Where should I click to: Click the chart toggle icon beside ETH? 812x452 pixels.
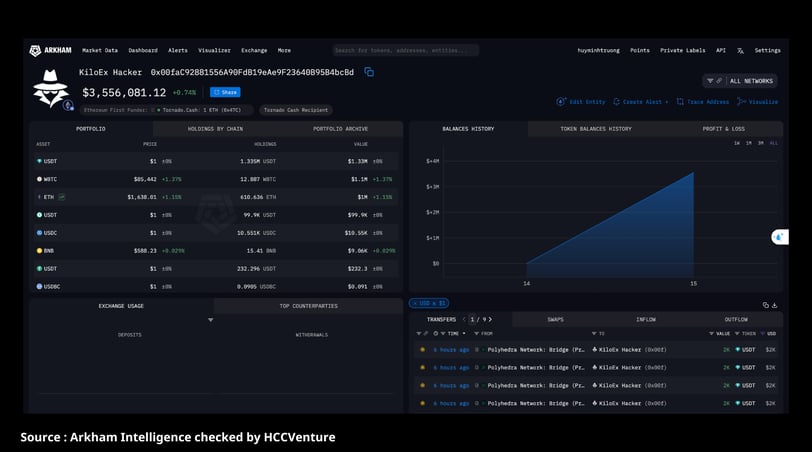point(62,197)
